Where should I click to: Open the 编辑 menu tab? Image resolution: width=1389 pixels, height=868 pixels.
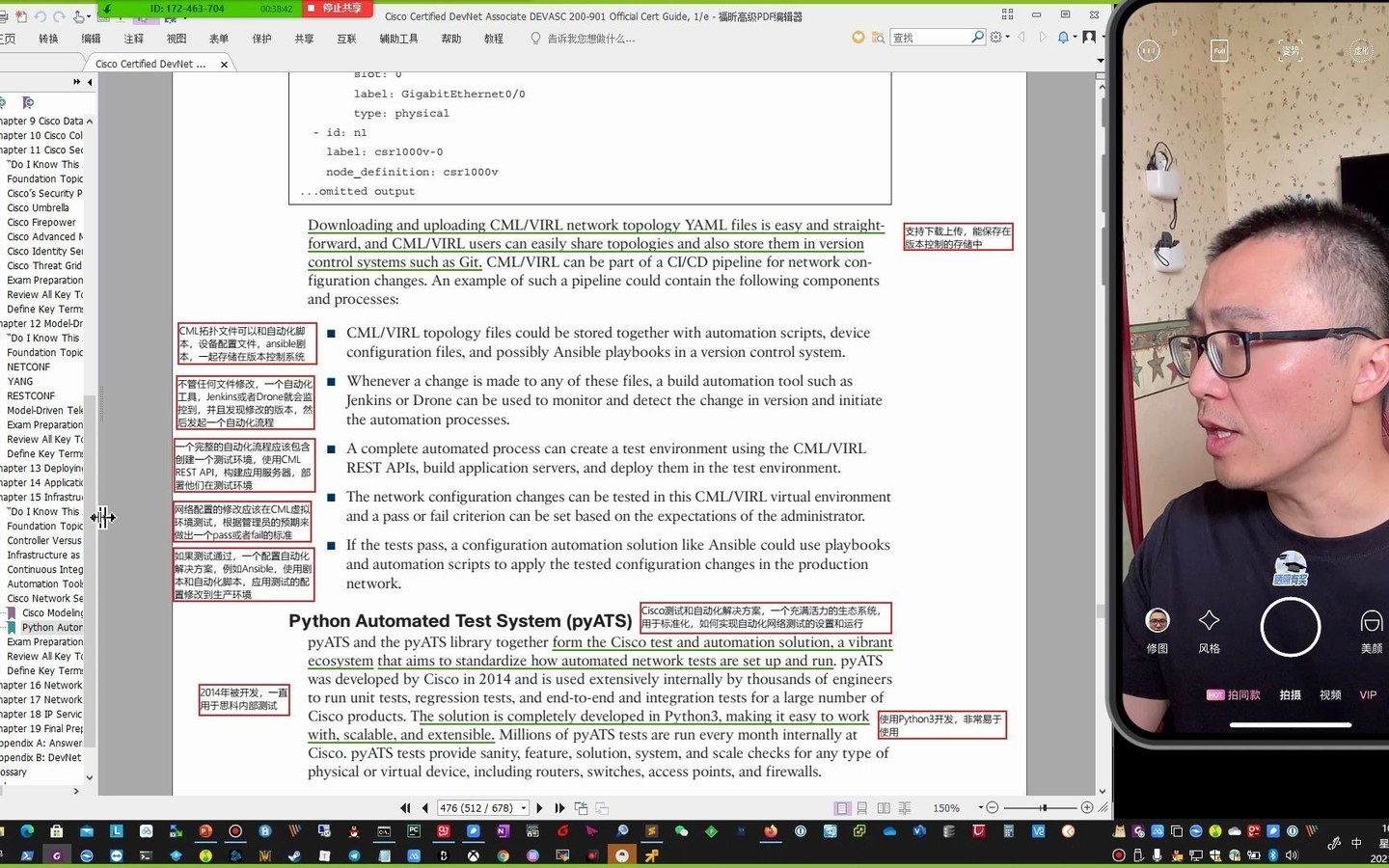[x=91, y=39]
